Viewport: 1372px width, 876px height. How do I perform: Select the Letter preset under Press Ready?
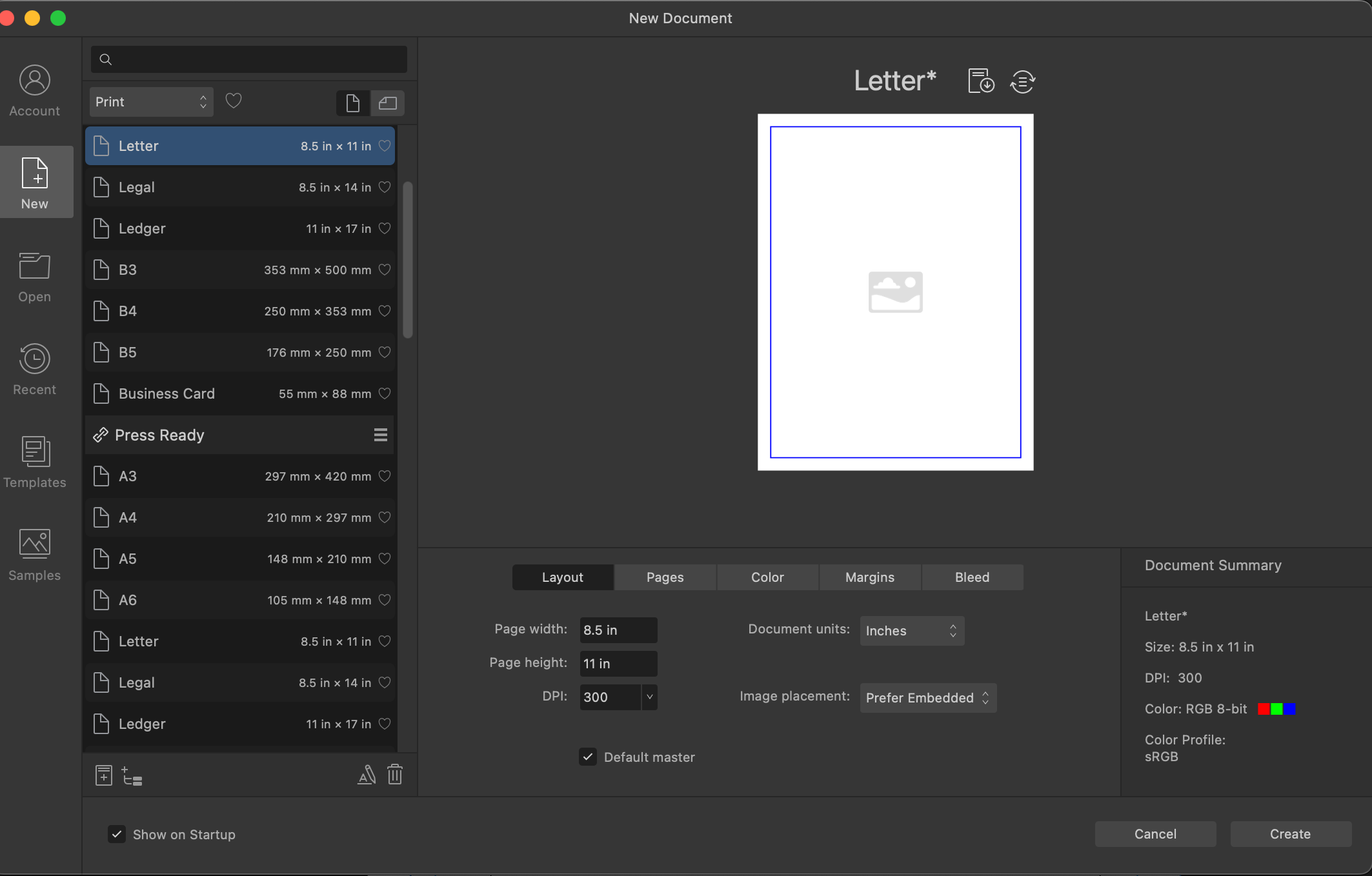point(239,641)
